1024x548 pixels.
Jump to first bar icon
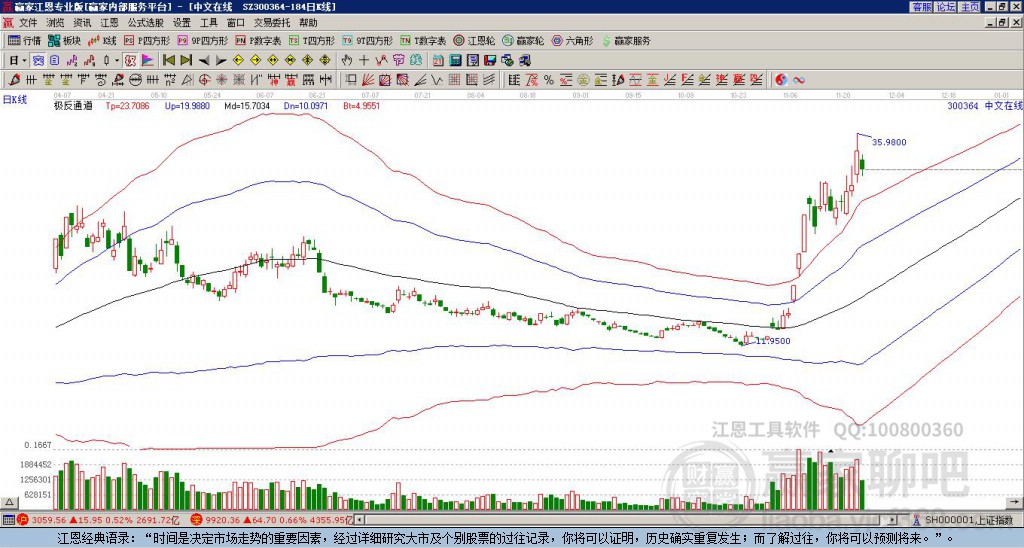click(x=169, y=61)
